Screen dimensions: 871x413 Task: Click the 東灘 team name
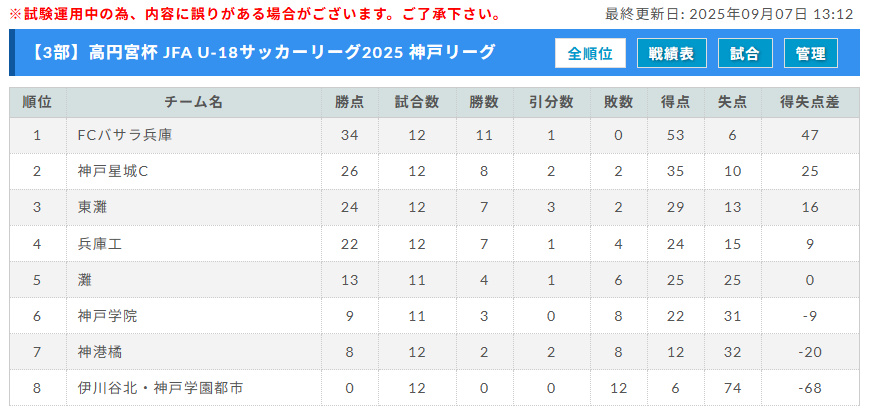click(x=93, y=207)
